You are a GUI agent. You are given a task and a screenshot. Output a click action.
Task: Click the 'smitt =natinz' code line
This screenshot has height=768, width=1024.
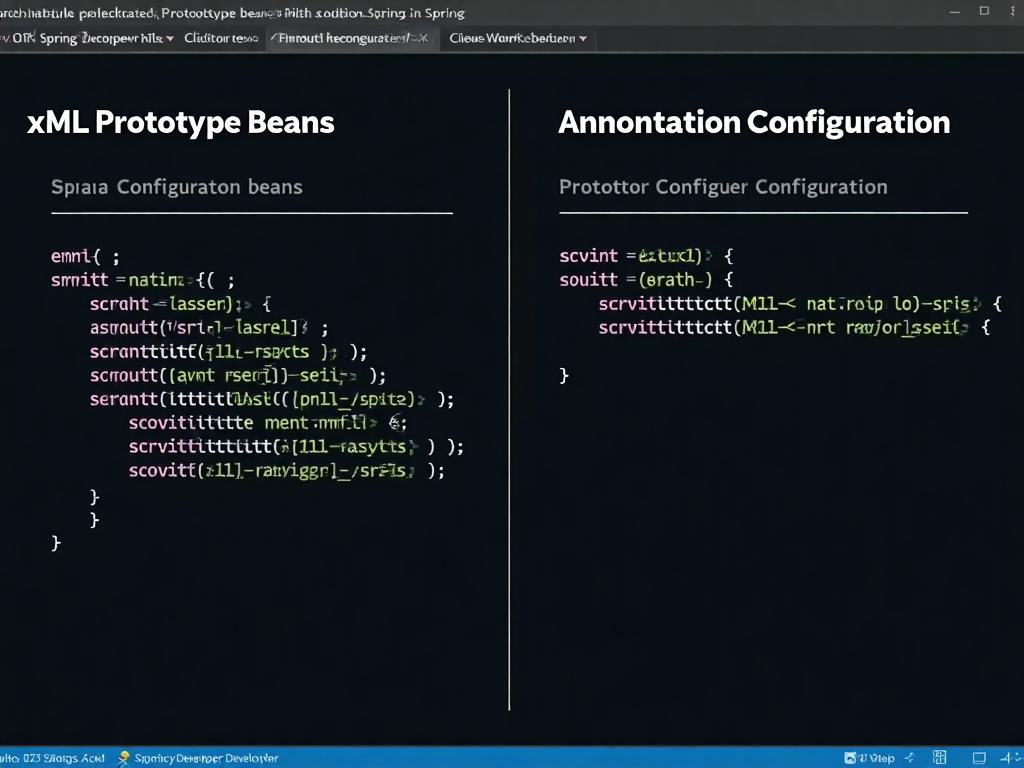pos(143,280)
